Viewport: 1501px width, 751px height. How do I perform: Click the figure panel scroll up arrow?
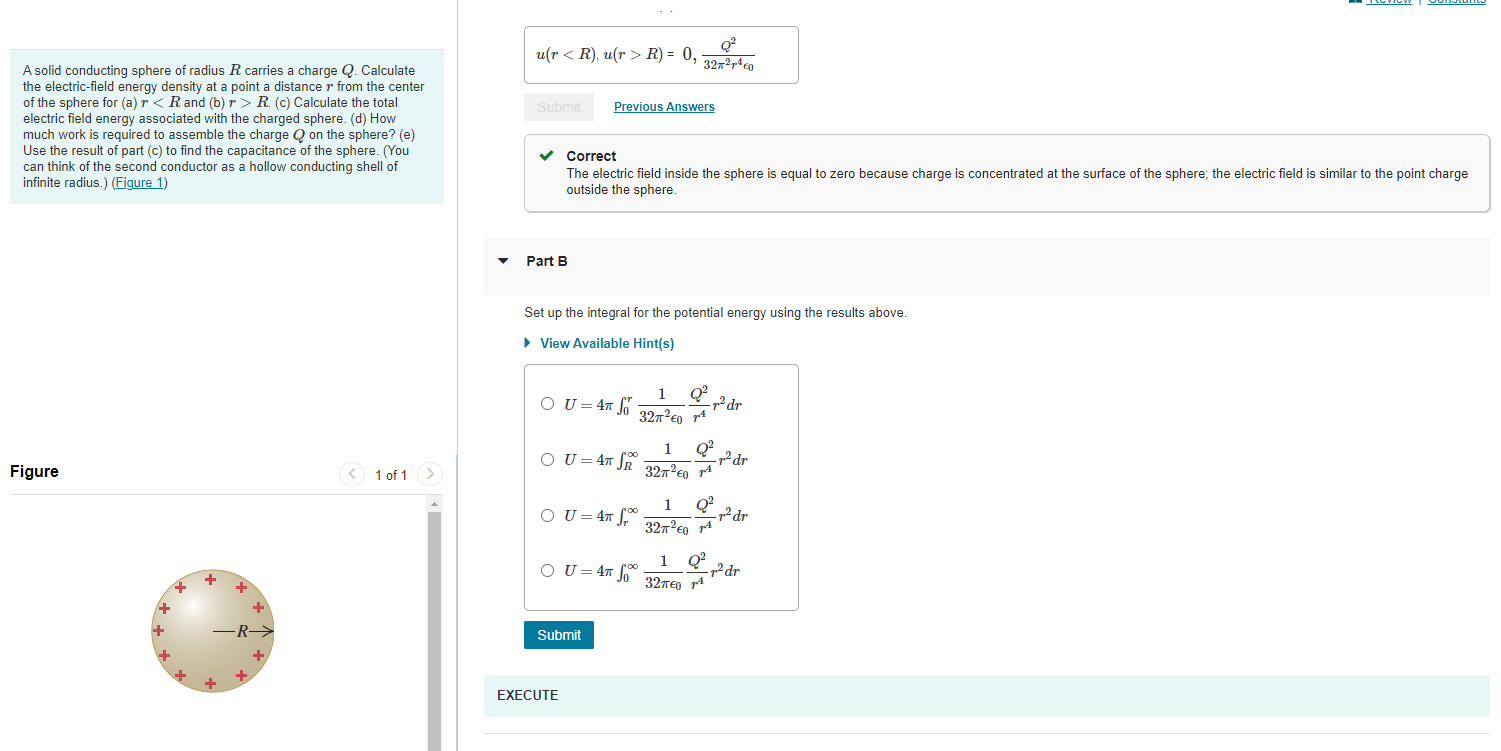click(x=434, y=504)
